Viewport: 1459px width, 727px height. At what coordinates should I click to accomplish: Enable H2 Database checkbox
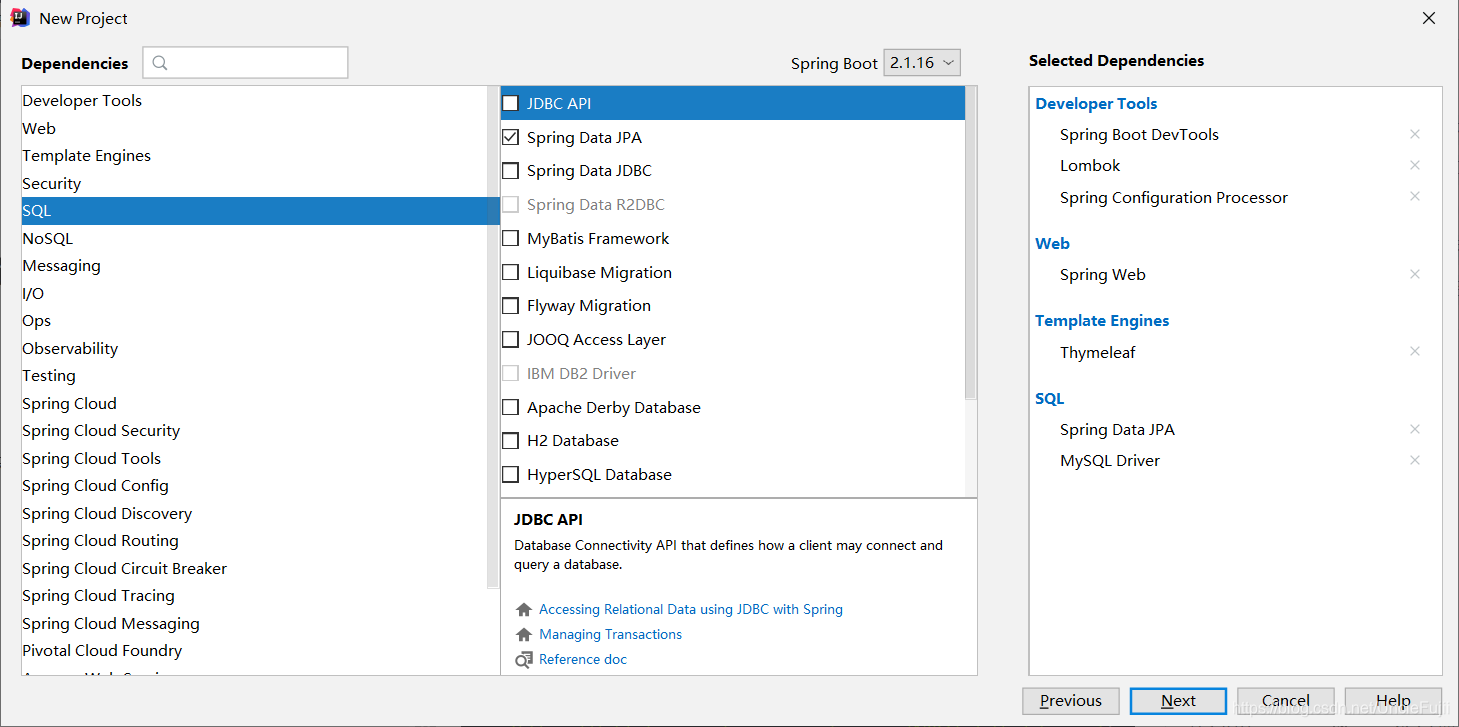(x=510, y=441)
